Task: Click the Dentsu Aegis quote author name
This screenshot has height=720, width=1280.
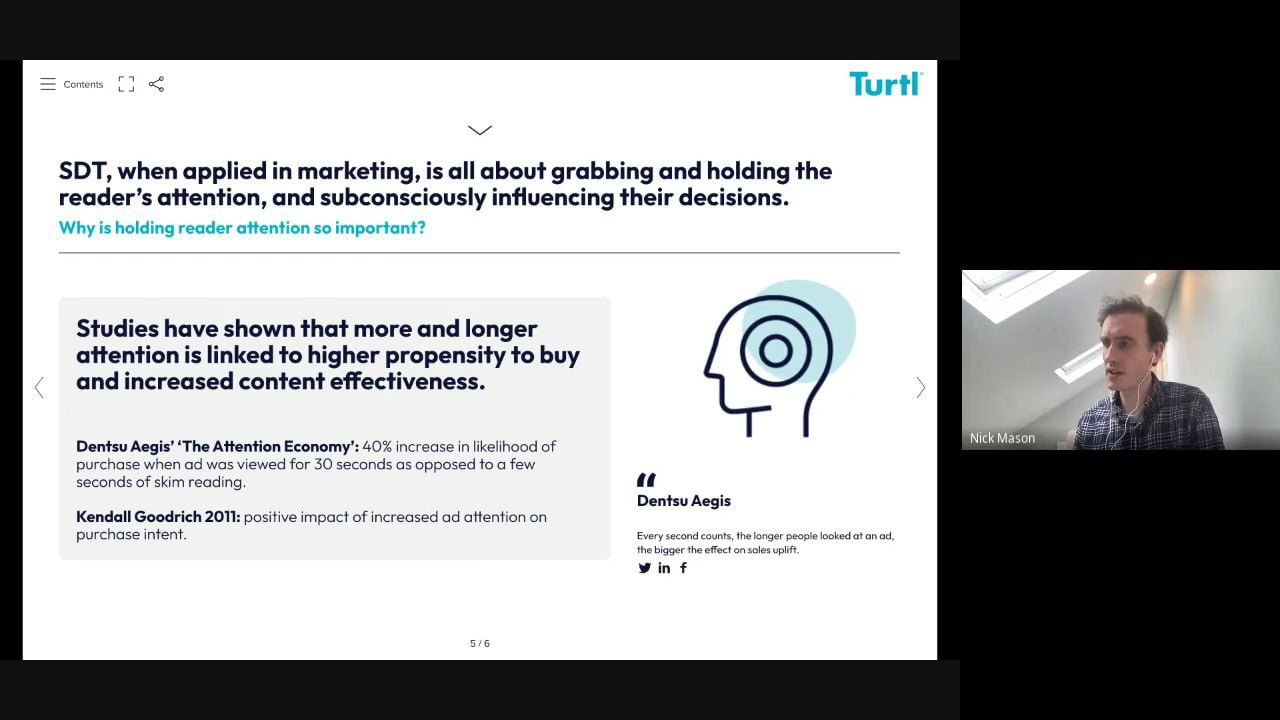Action: (x=684, y=501)
